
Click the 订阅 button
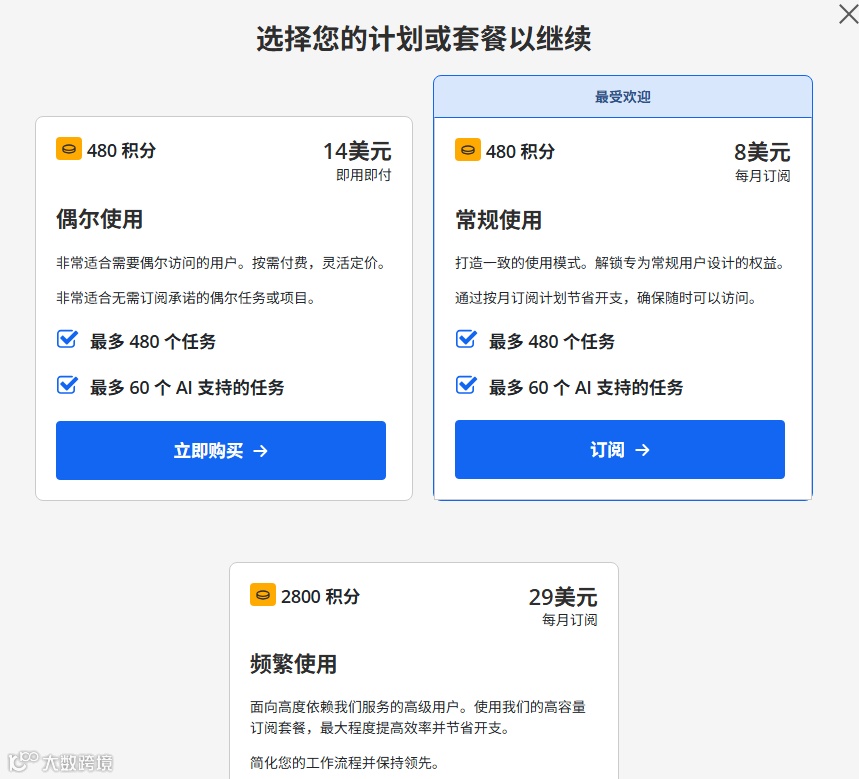(619, 449)
